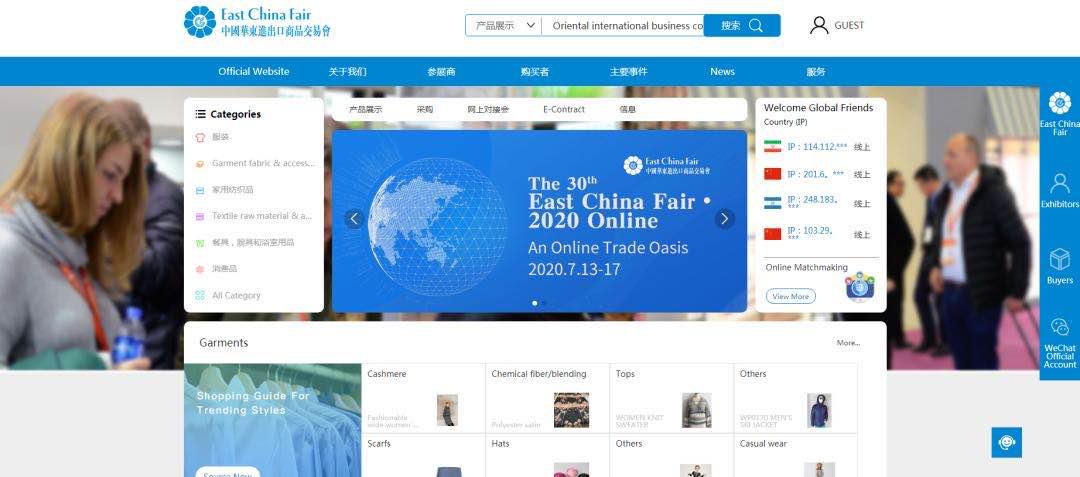This screenshot has height=477, width=1080.
Task: Click inside the search text field
Action: [x=623, y=25]
